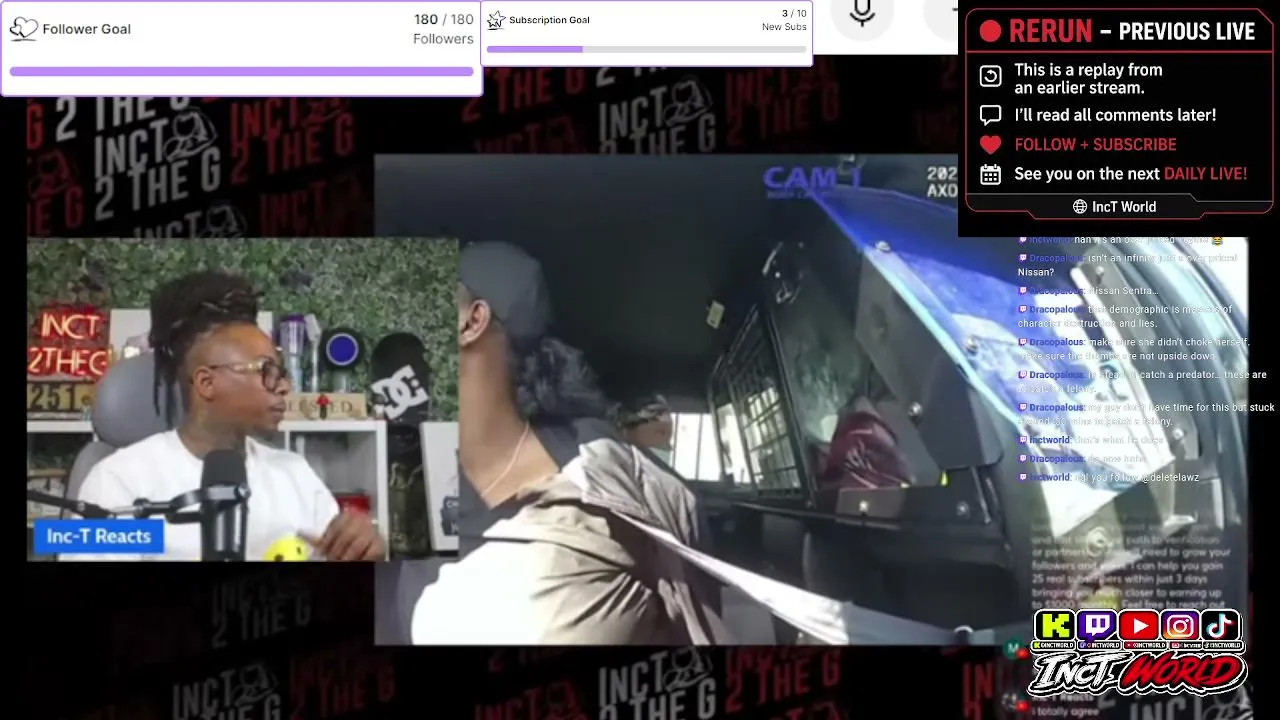The image size is (1280, 720).
Task: Click the streamer webcam feed
Action: click(x=242, y=399)
